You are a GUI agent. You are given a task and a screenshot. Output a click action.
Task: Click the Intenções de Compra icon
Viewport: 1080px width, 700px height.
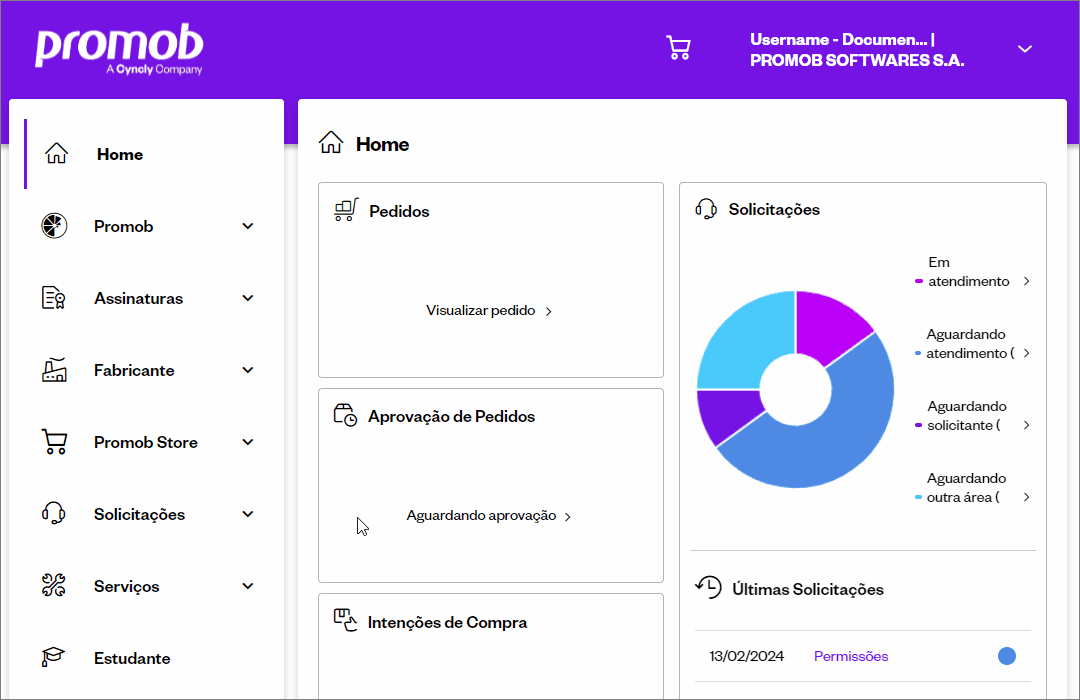346,620
